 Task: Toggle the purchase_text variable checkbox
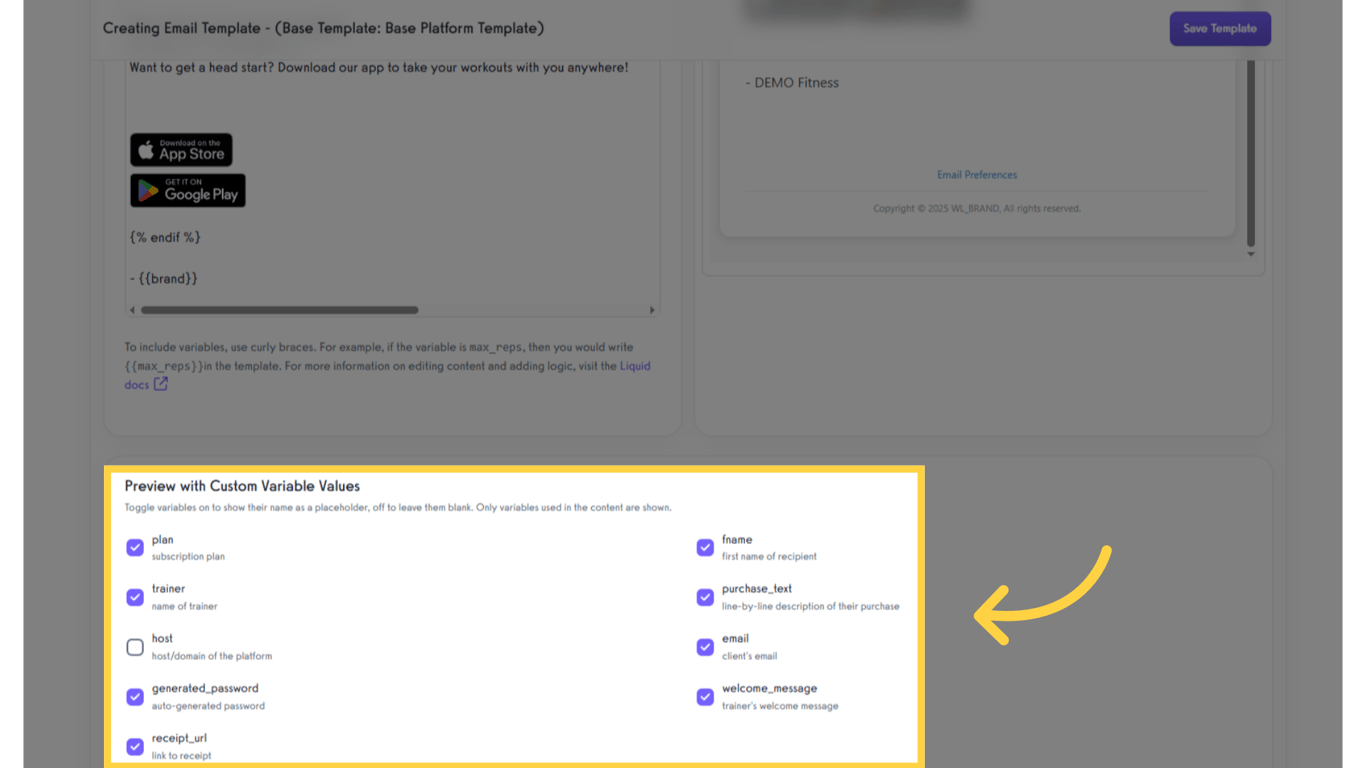pos(705,597)
